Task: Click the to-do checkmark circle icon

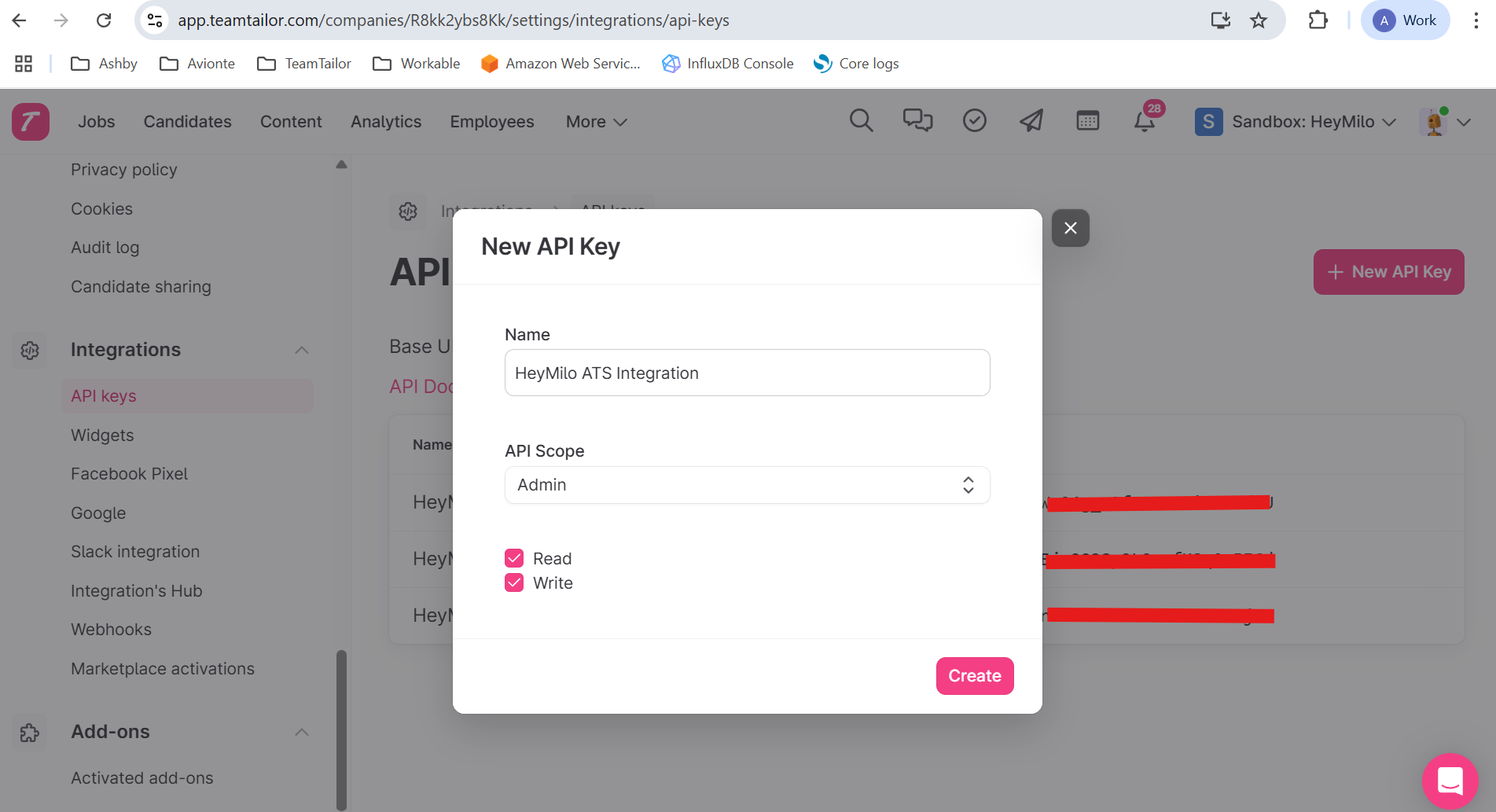Action: (x=975, y=121)
